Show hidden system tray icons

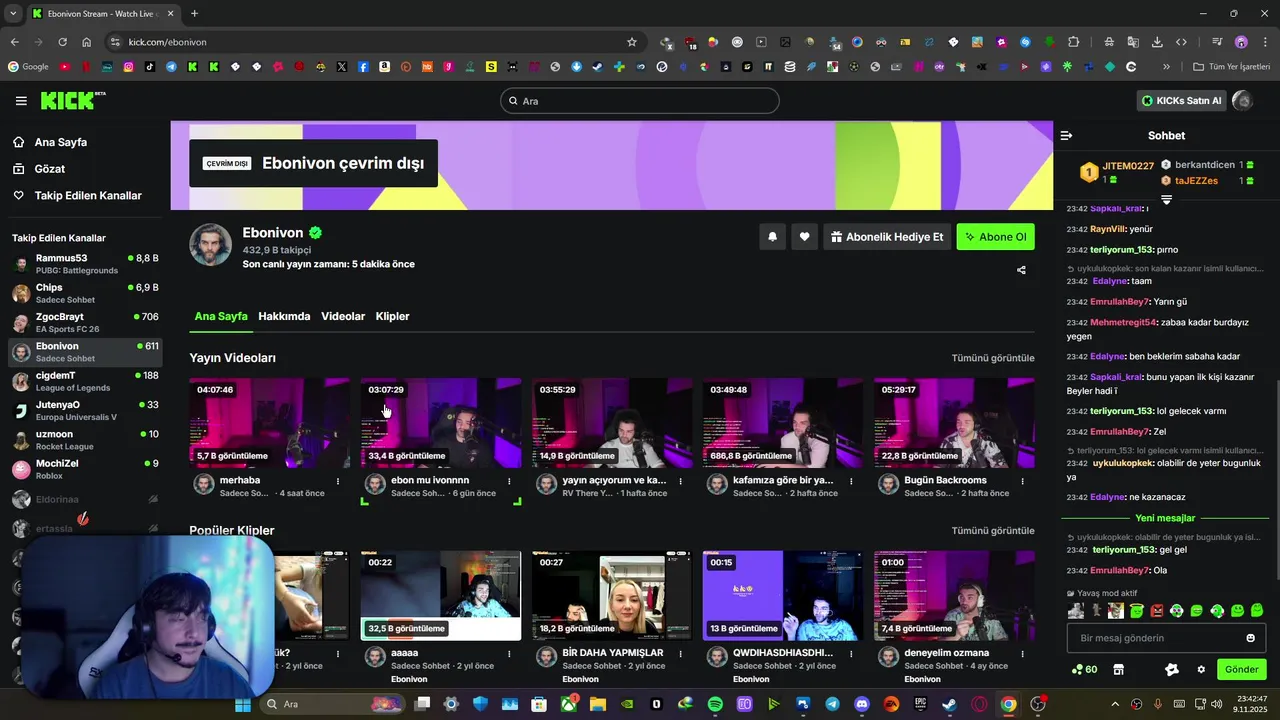tap(1115, 704)
